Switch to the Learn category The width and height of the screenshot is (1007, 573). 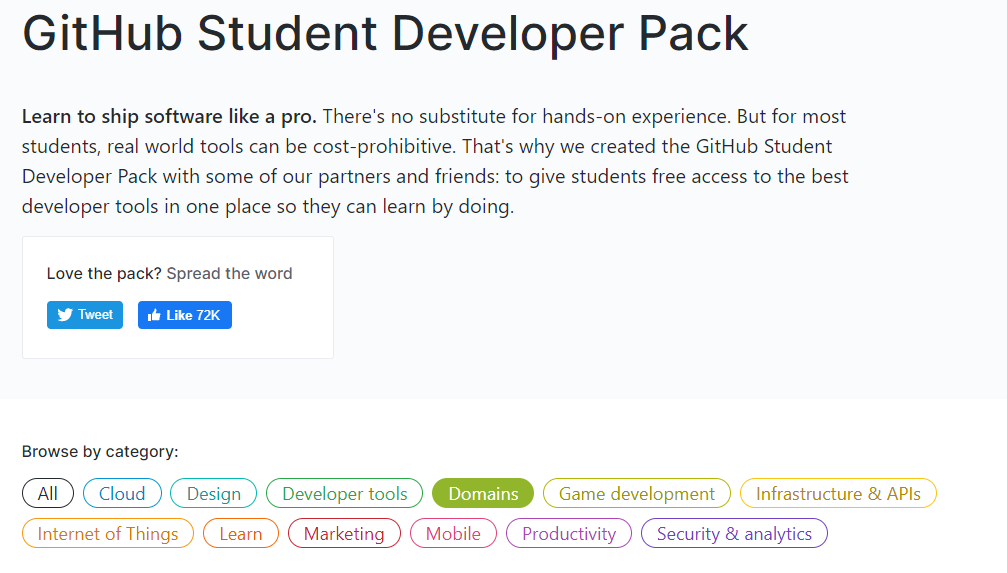pyautogui.click(x=241, y=534)
